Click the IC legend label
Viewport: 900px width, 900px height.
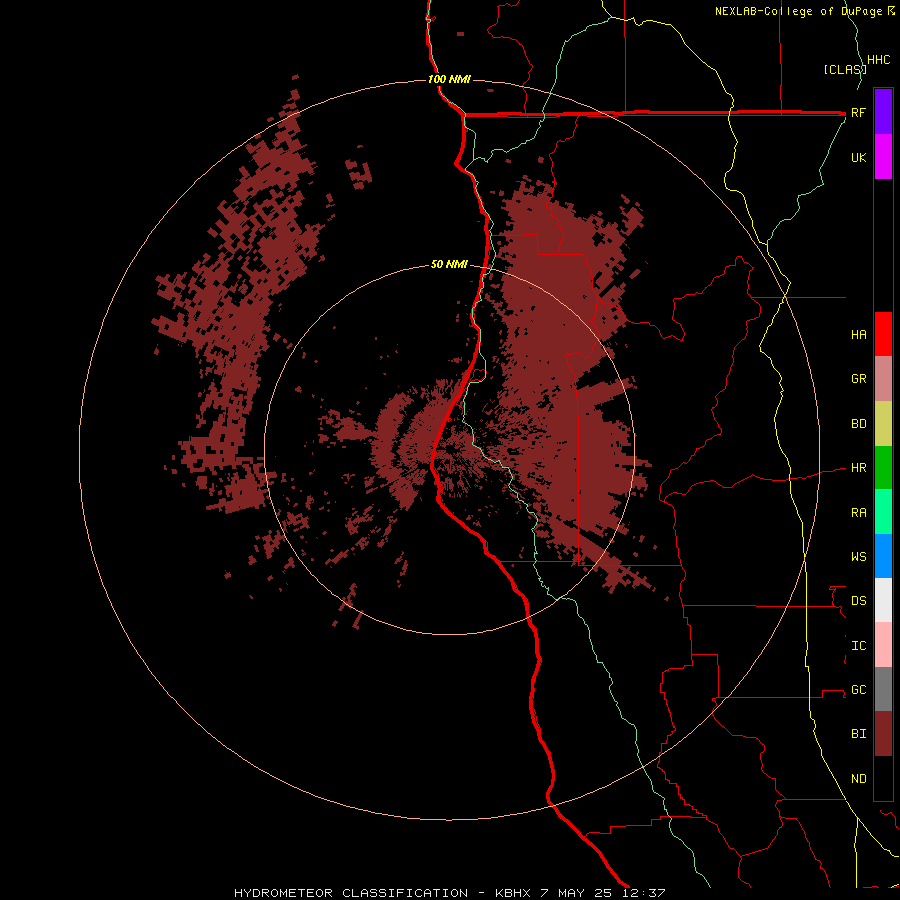tap(858, 646)
